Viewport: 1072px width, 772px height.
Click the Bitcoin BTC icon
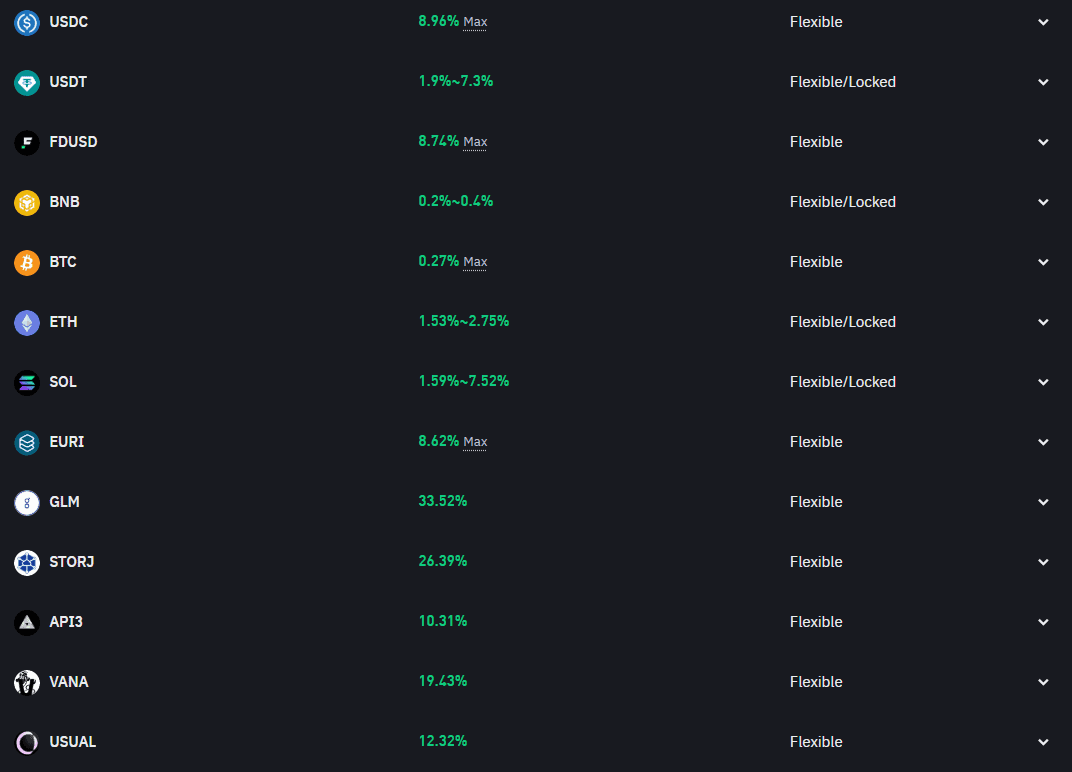point(27,262)
